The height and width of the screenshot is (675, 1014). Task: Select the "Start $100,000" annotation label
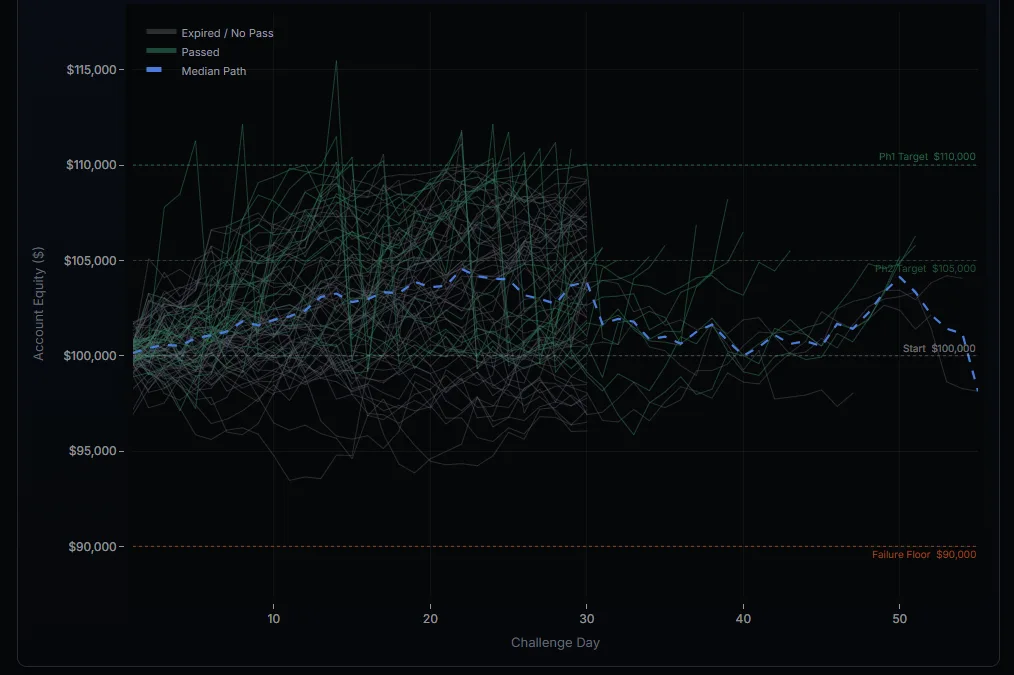point(939,348)
